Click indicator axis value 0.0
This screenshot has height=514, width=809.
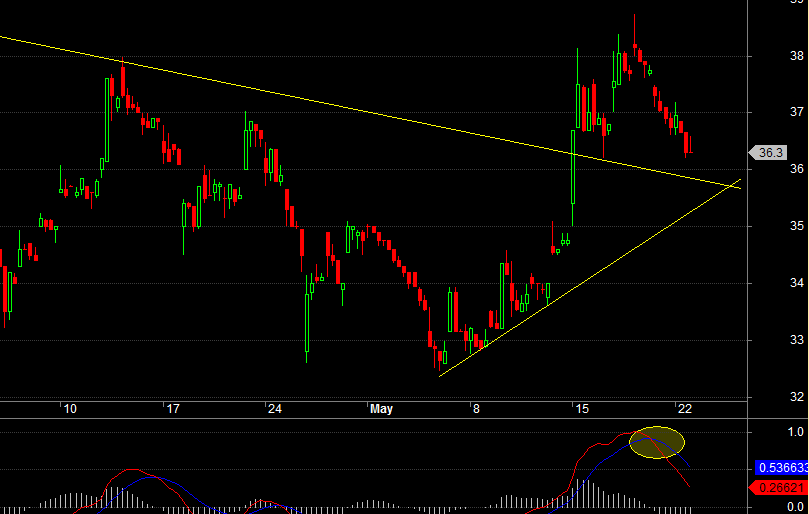pos(796,507)
